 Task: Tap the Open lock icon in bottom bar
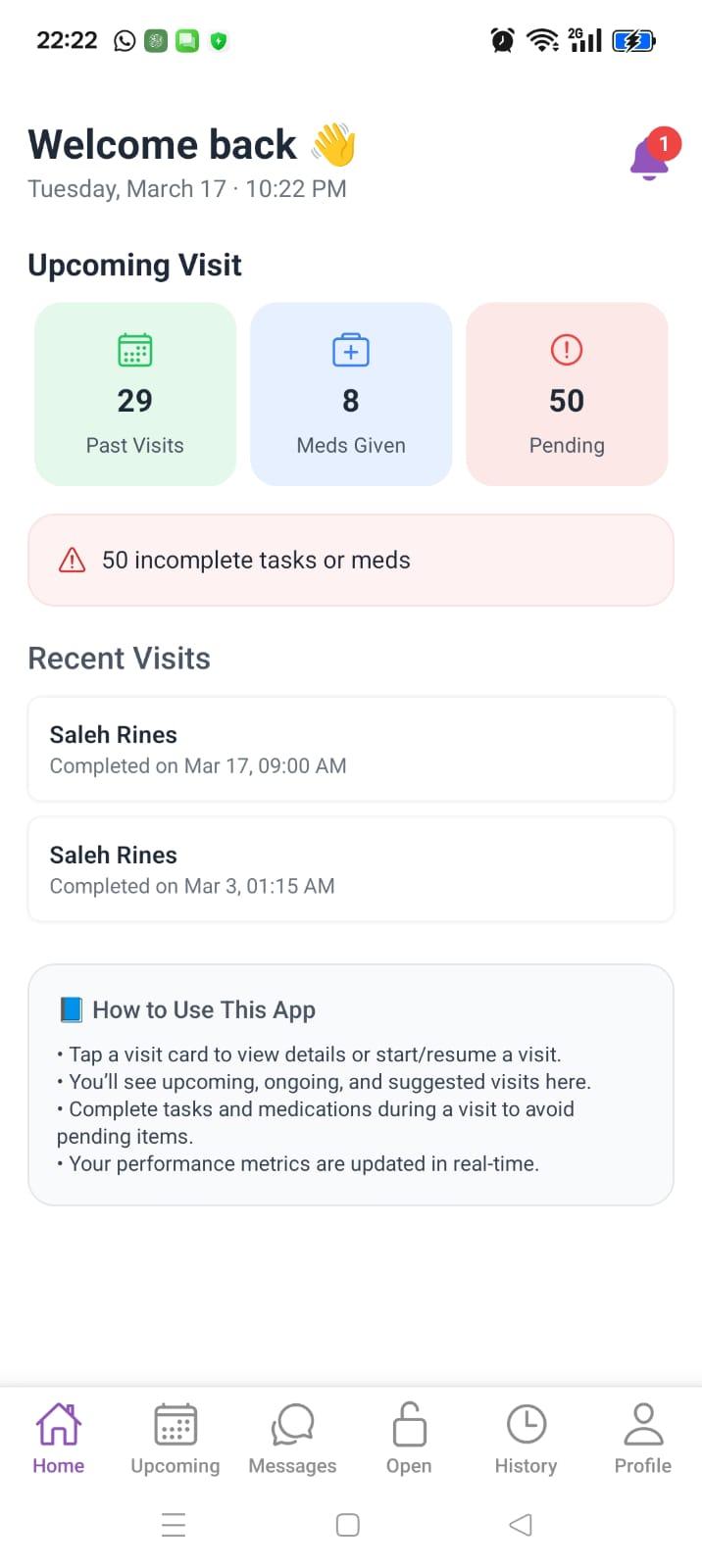pos(408,1423)
